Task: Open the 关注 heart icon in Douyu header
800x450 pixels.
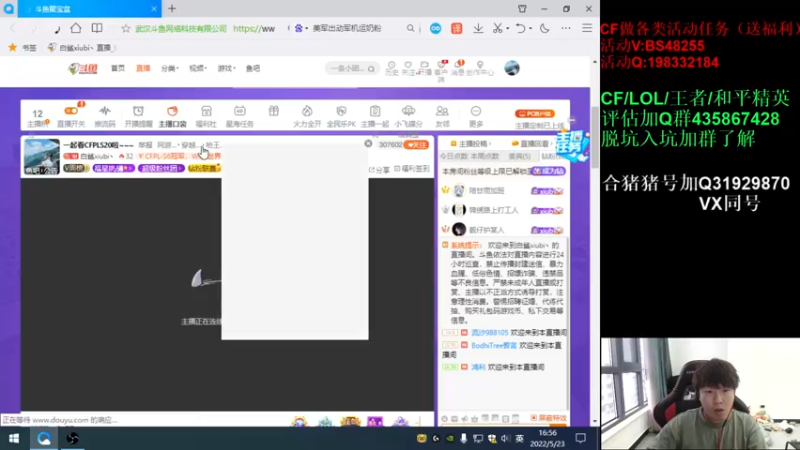Action: click(408, 68)
